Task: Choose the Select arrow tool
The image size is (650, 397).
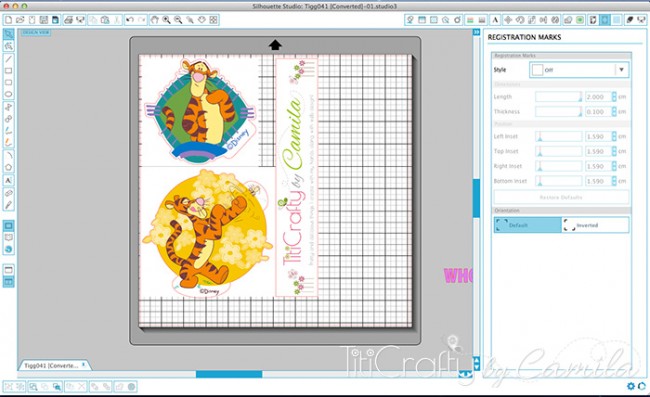Action: click(x=8, y=34)
